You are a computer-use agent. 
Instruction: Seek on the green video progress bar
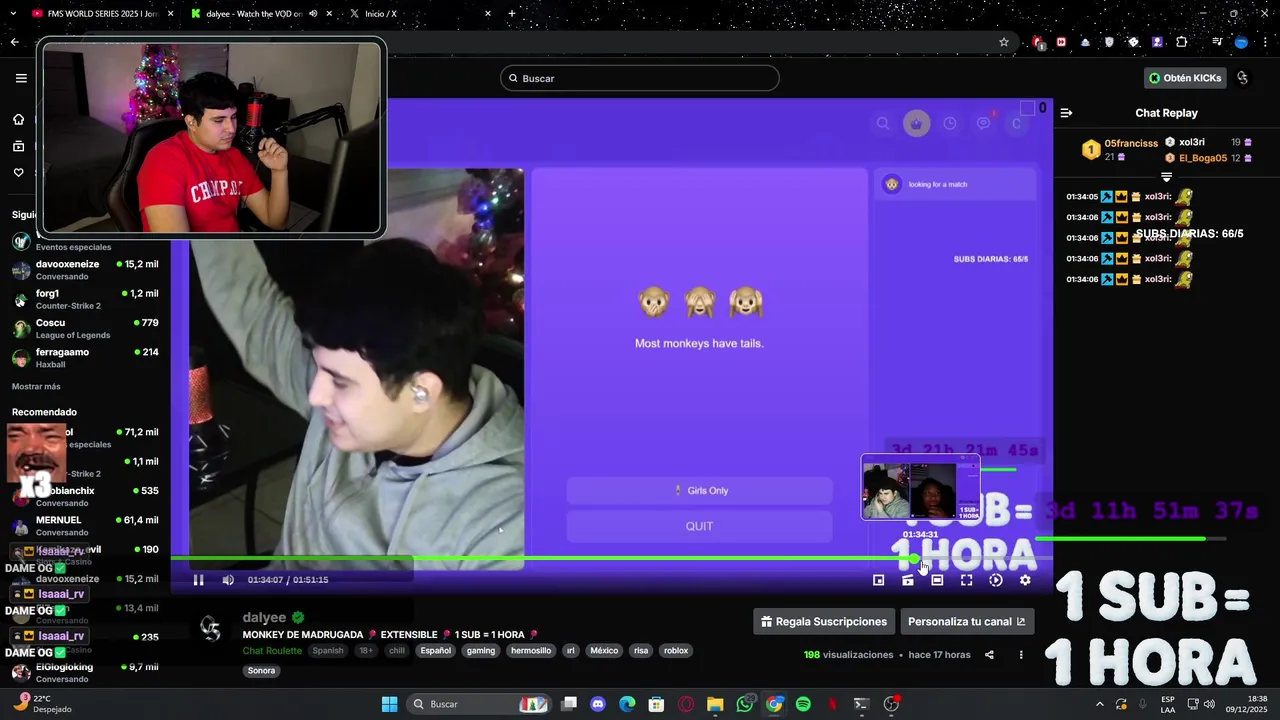[x=612, y=558]
